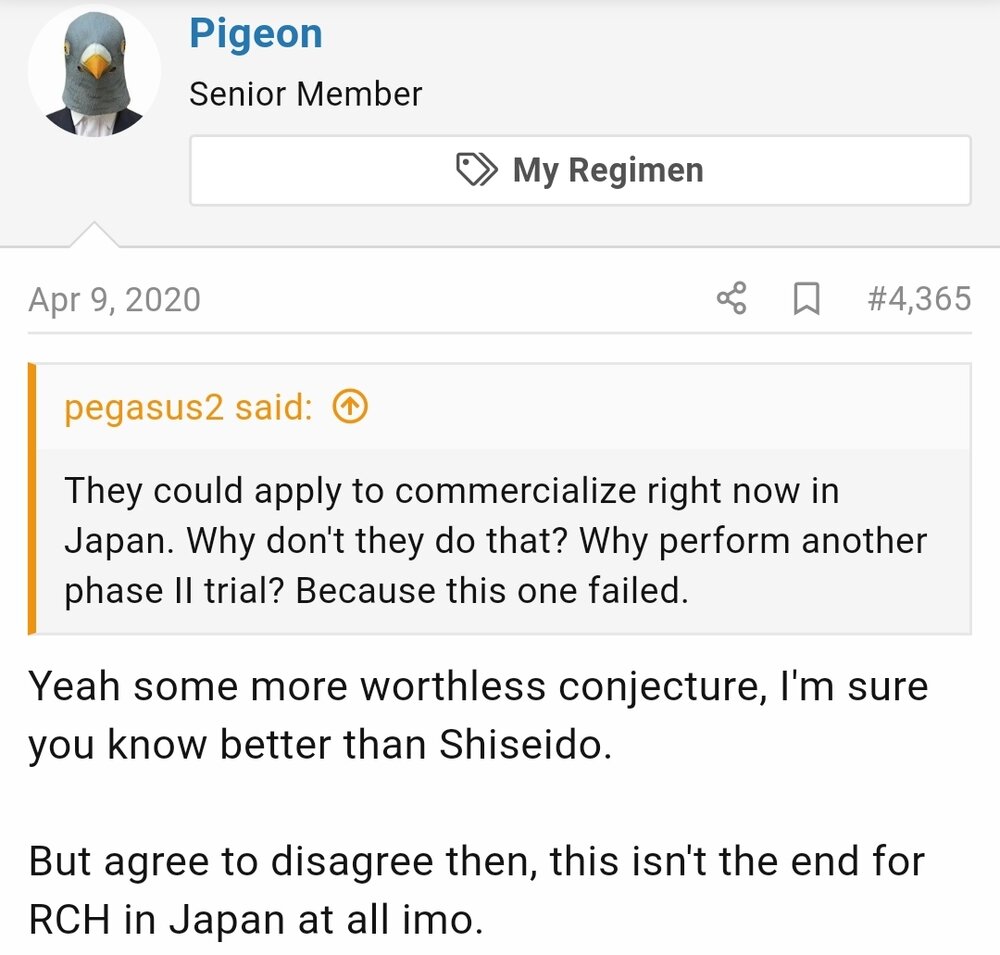Click the share icon beside post number
The width and height of the screenshot is (1000, 955).
pos(732,298)
